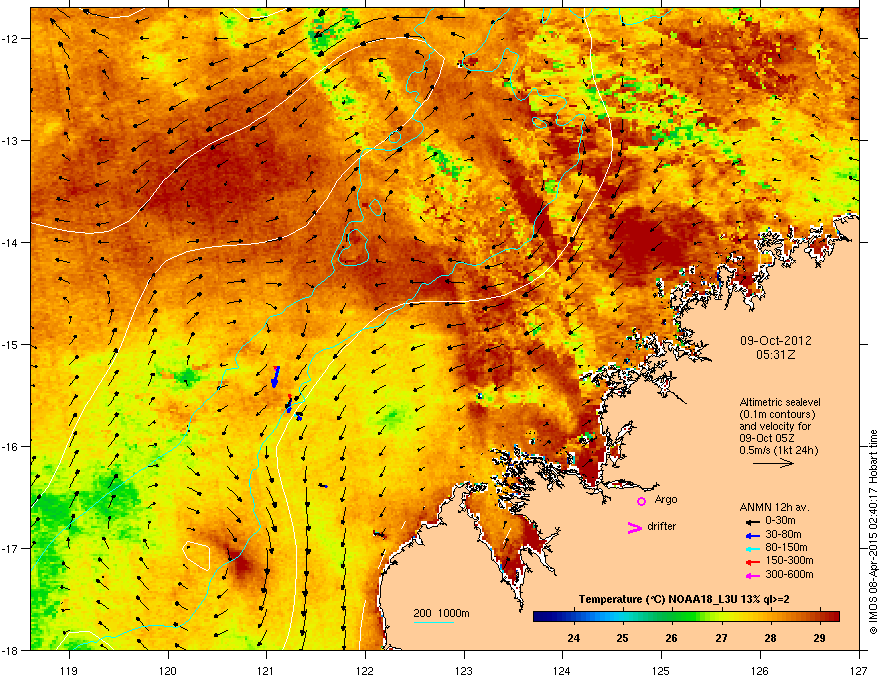Click the longitude axis label 124
The width and height of the screenshot is (880, 680).
pos(562,670)
